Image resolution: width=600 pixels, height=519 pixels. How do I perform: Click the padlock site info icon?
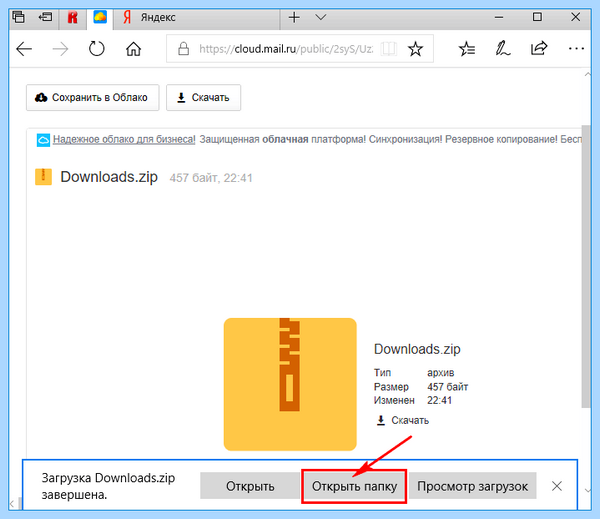click(x=184, y=49)
